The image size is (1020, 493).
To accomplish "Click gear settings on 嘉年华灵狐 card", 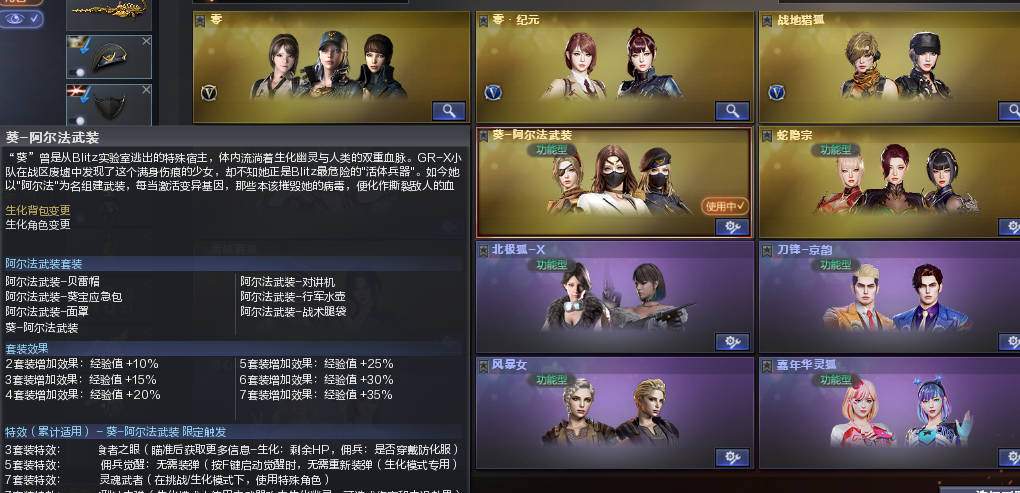I will coord(1010,457).
